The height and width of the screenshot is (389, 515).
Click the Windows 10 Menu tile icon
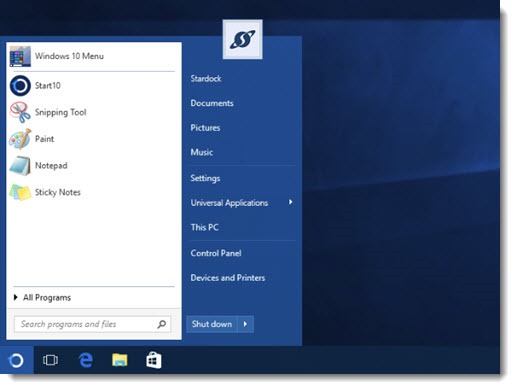coord(20,56)
